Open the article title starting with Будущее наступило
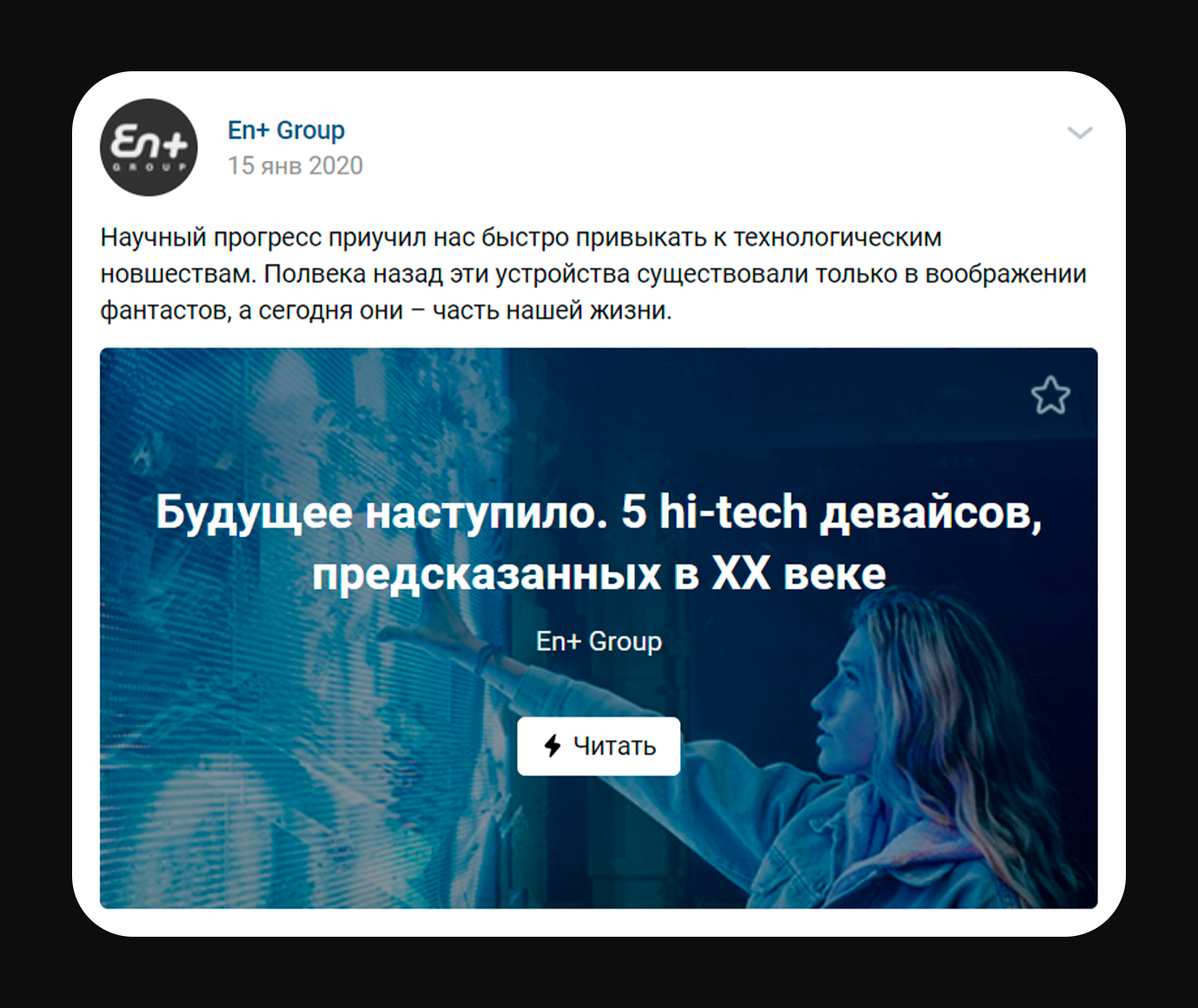Screen dimensions: 1198x1008 point(599,542)
